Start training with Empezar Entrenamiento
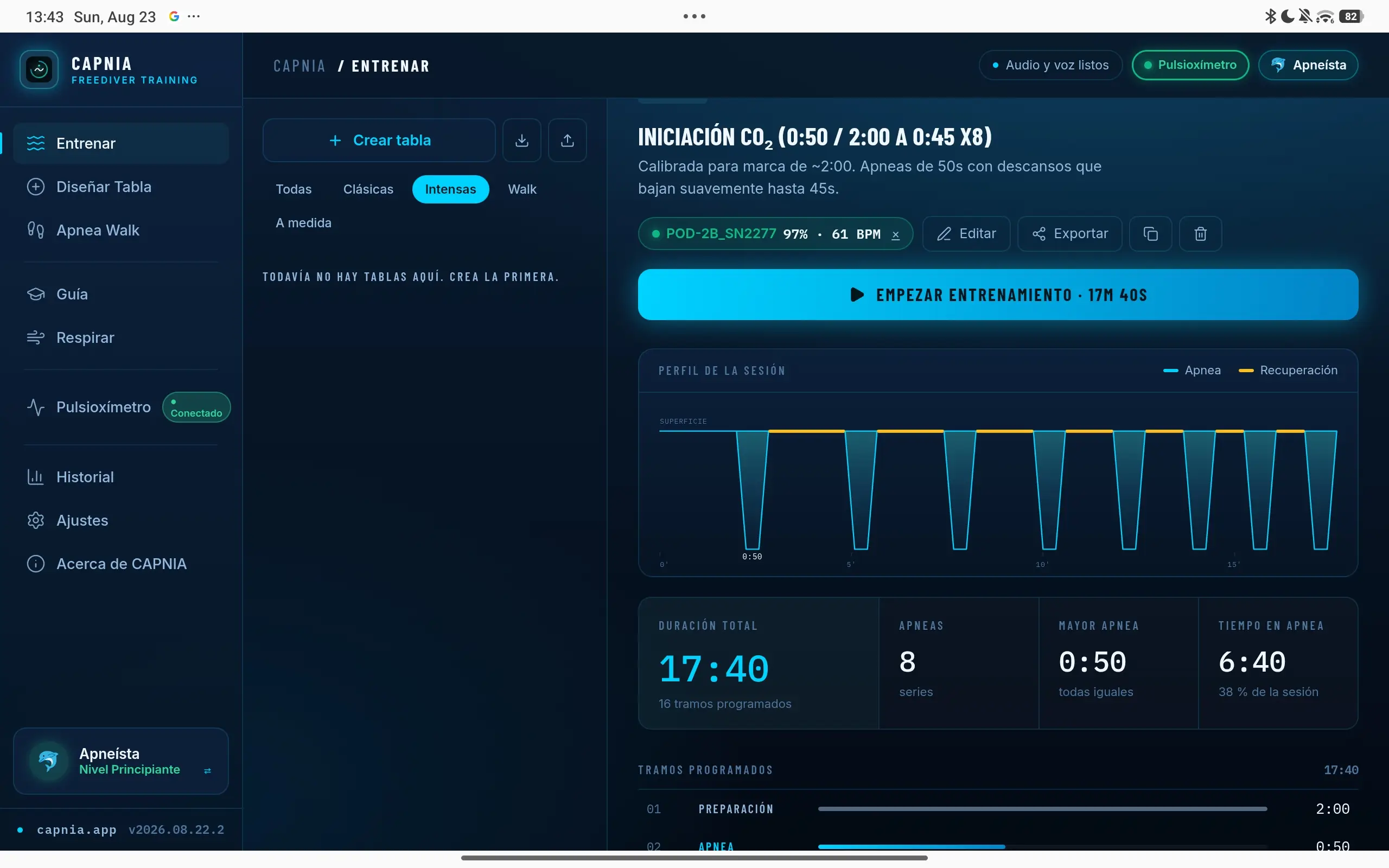The height and width of the screenshot is (868, 1389). pyautogui.click(x=998, y=295)
